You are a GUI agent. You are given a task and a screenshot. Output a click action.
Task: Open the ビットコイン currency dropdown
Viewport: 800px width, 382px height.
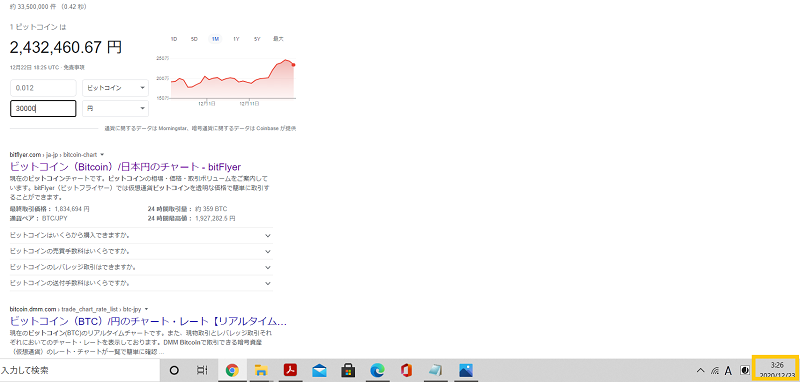pyautogui.click(x=115, y=88)
